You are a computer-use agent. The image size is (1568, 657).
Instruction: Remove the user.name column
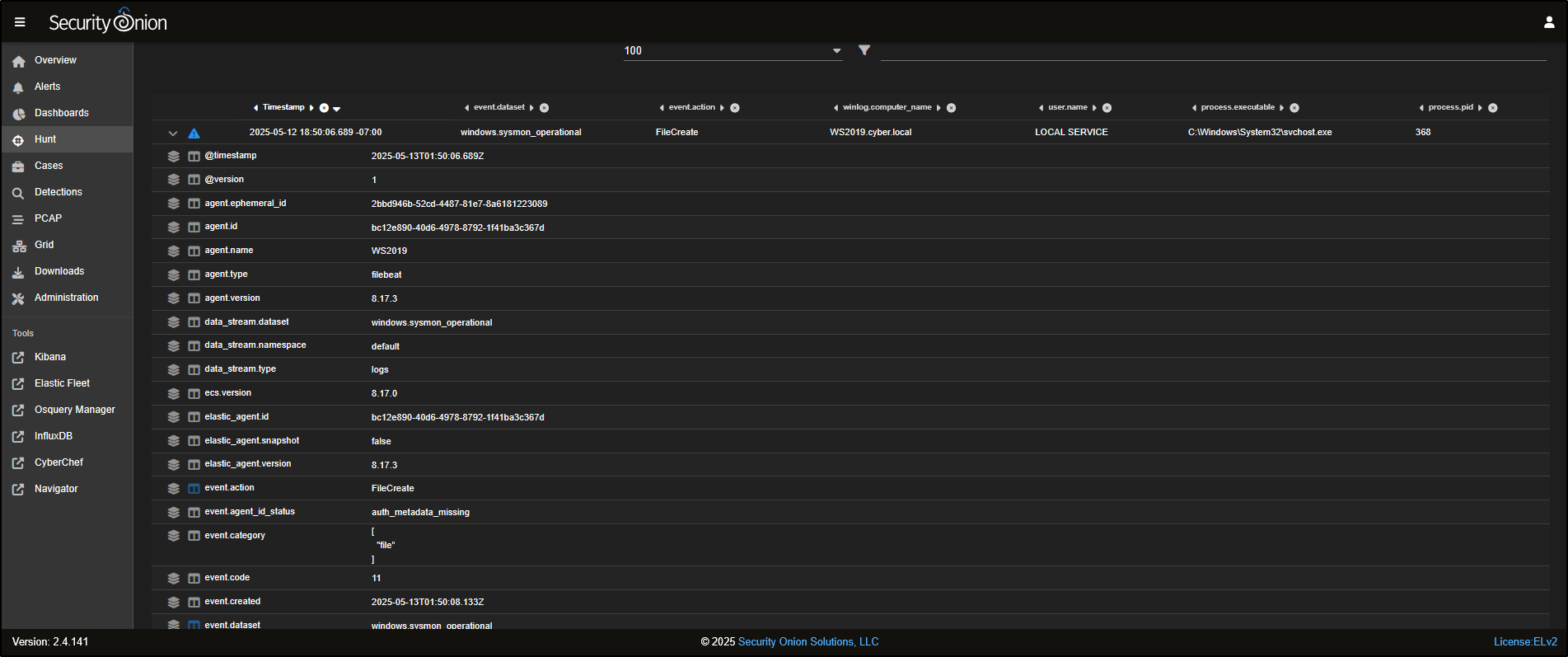coord(1107,108)
